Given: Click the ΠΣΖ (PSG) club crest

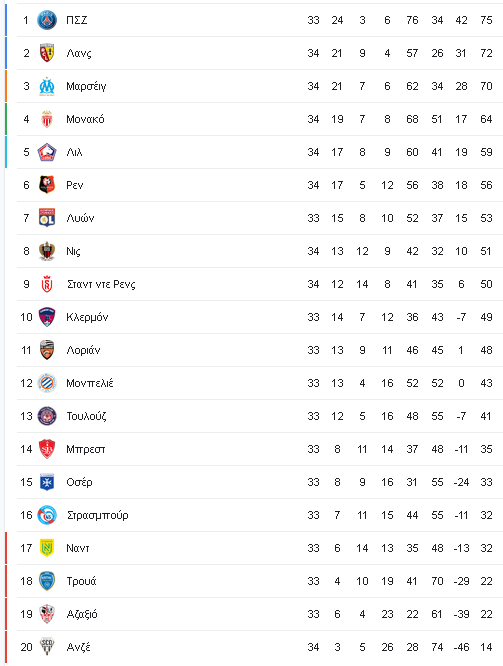Looking at the screenshot, I should tap(47, 20).
